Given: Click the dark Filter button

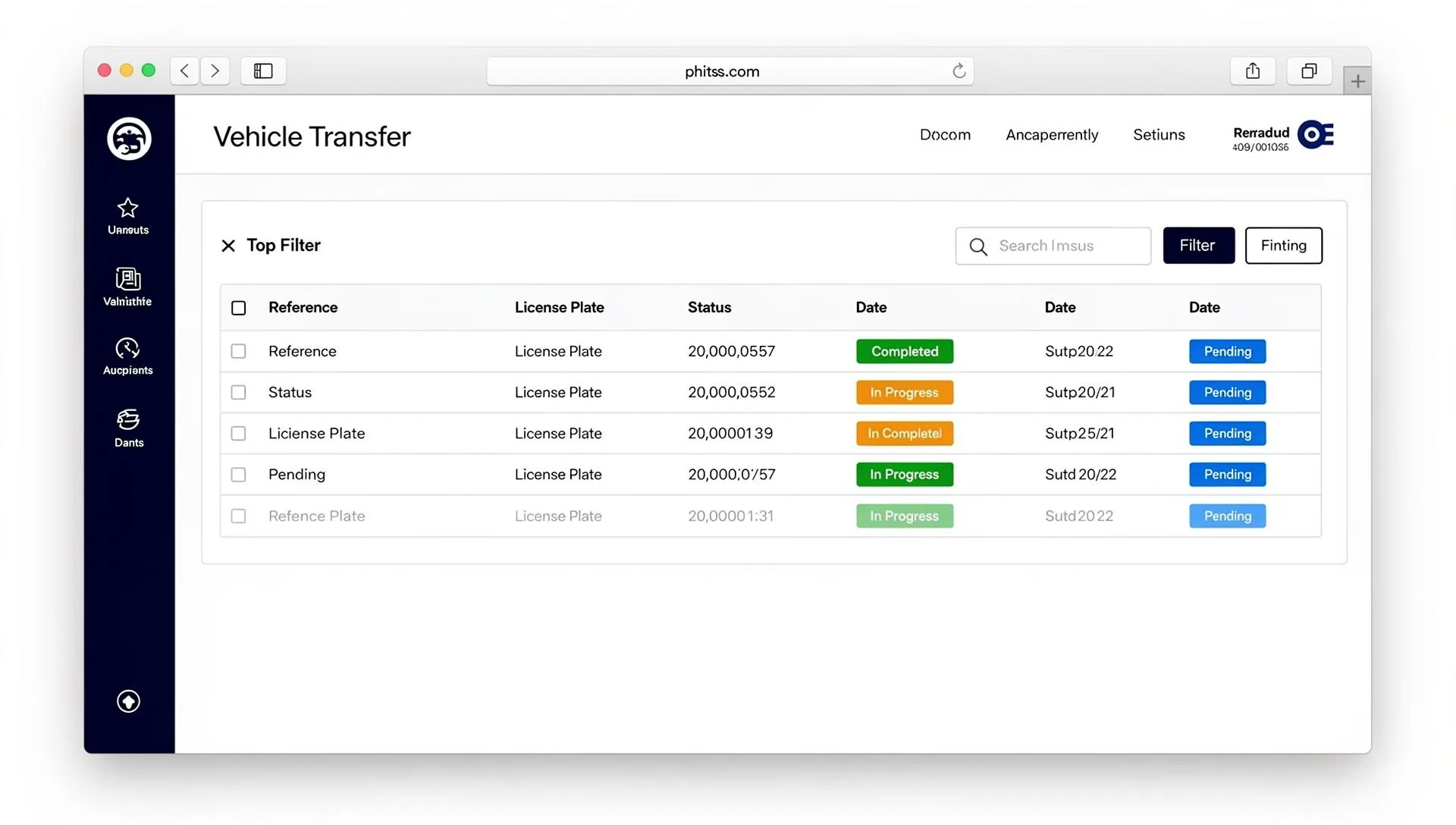Looking at the screenshot, I should tap(1198, 246).
